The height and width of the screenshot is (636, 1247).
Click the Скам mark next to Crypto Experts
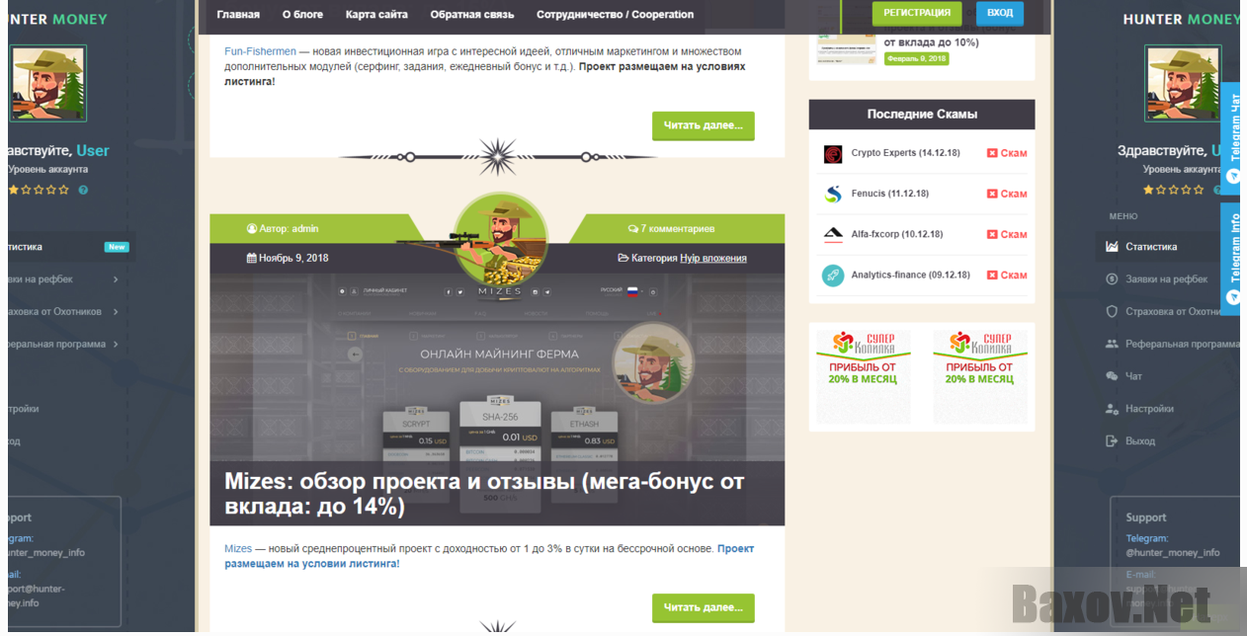click(x=1007, y=153)
